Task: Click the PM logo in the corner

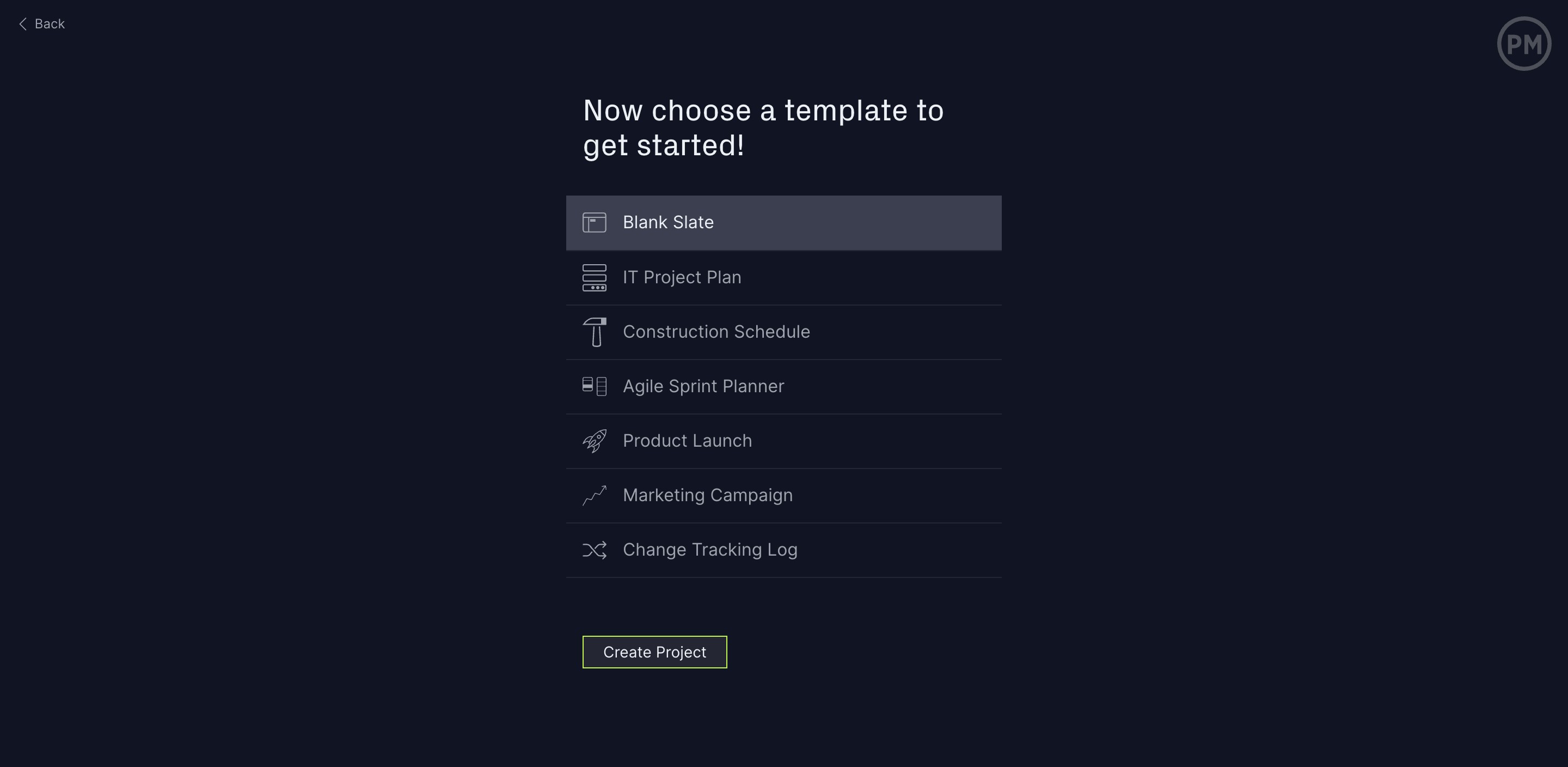Action: pyautogui.click(x=1523, y=44)
